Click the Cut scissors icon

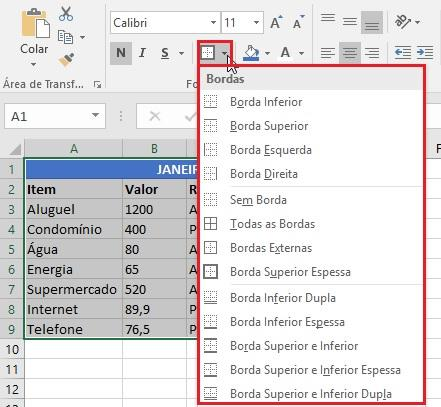tap(66, 14)
